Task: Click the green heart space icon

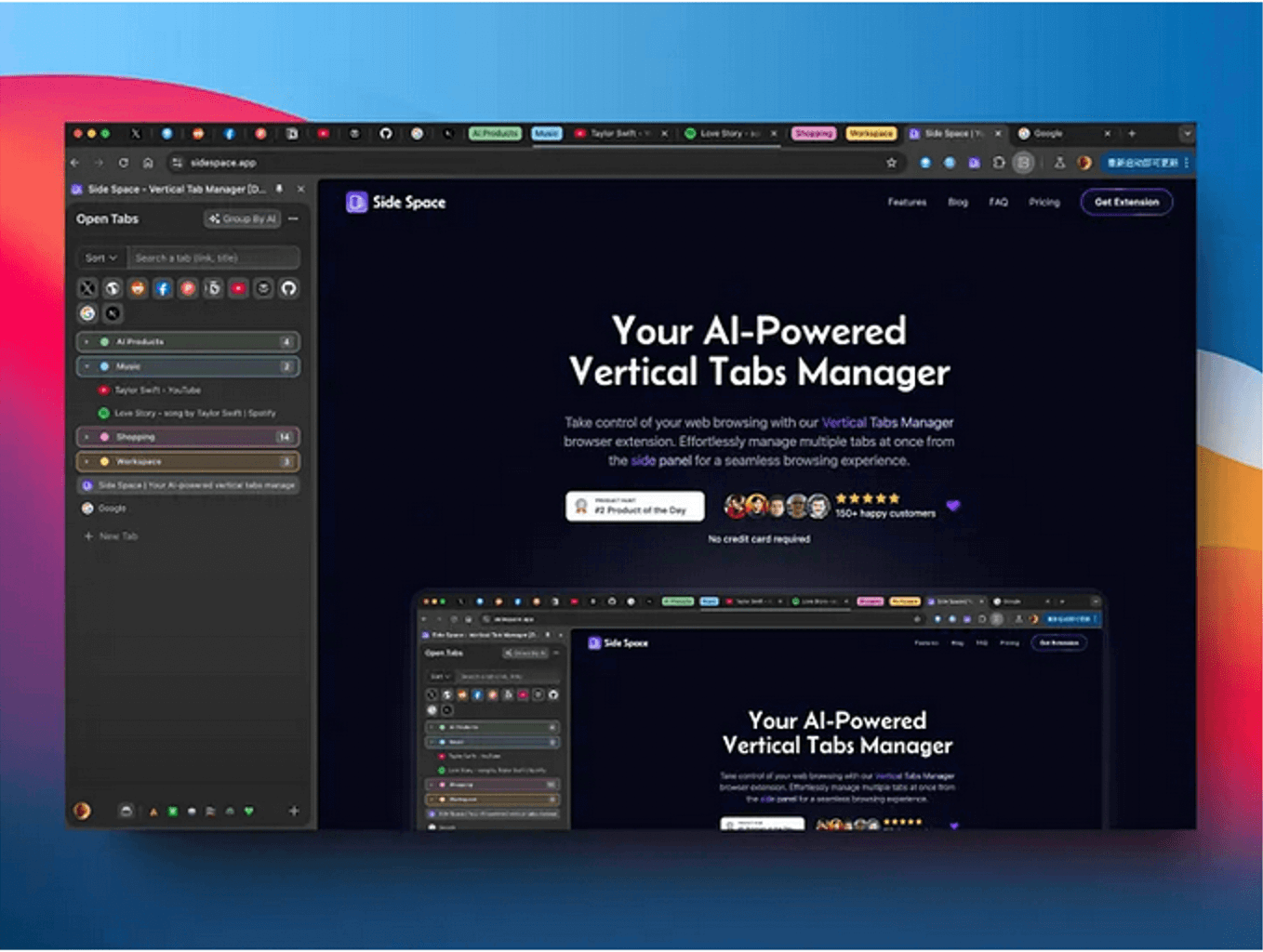Action: pos(248,812)
